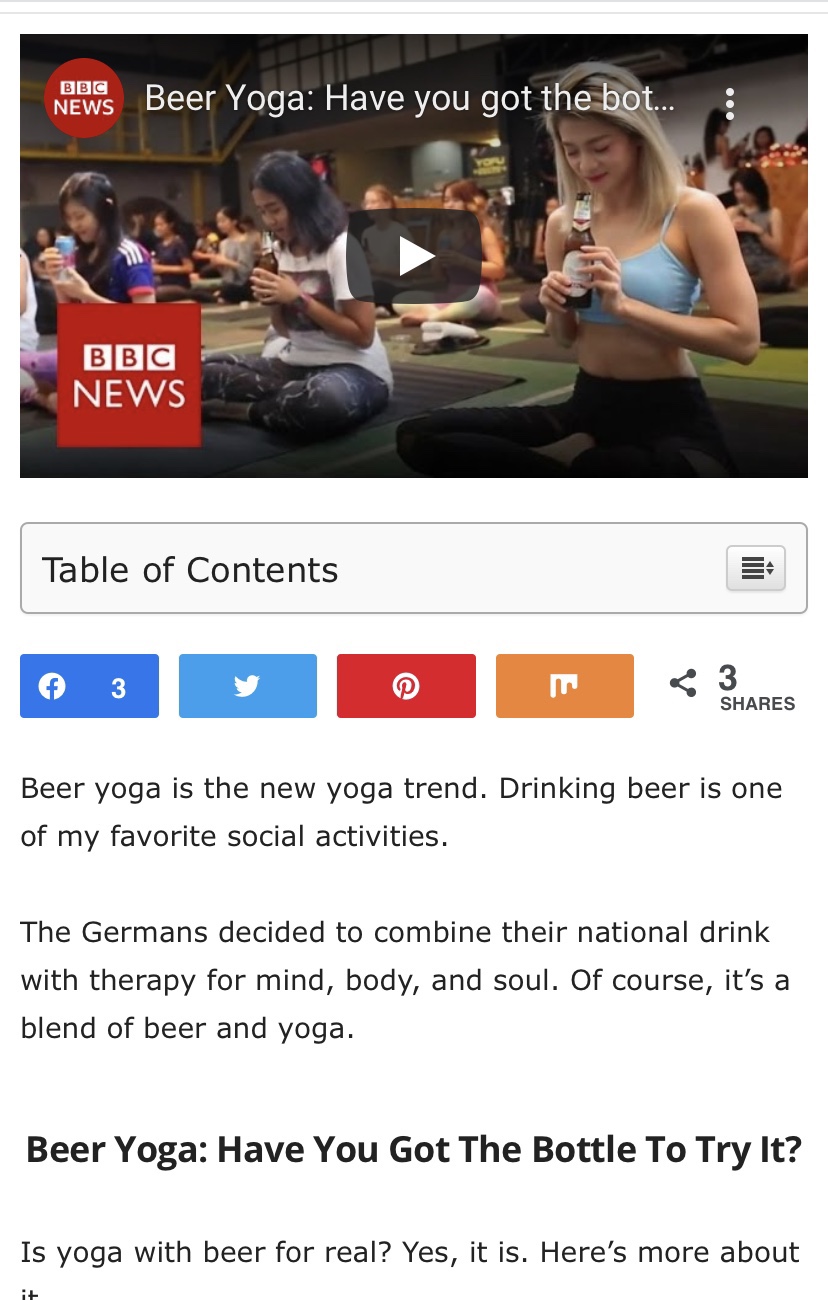Viewport: 828px width, 1300px height.
Task: Click the first paragraph about beer yoga trend
Action: (401, 812)
